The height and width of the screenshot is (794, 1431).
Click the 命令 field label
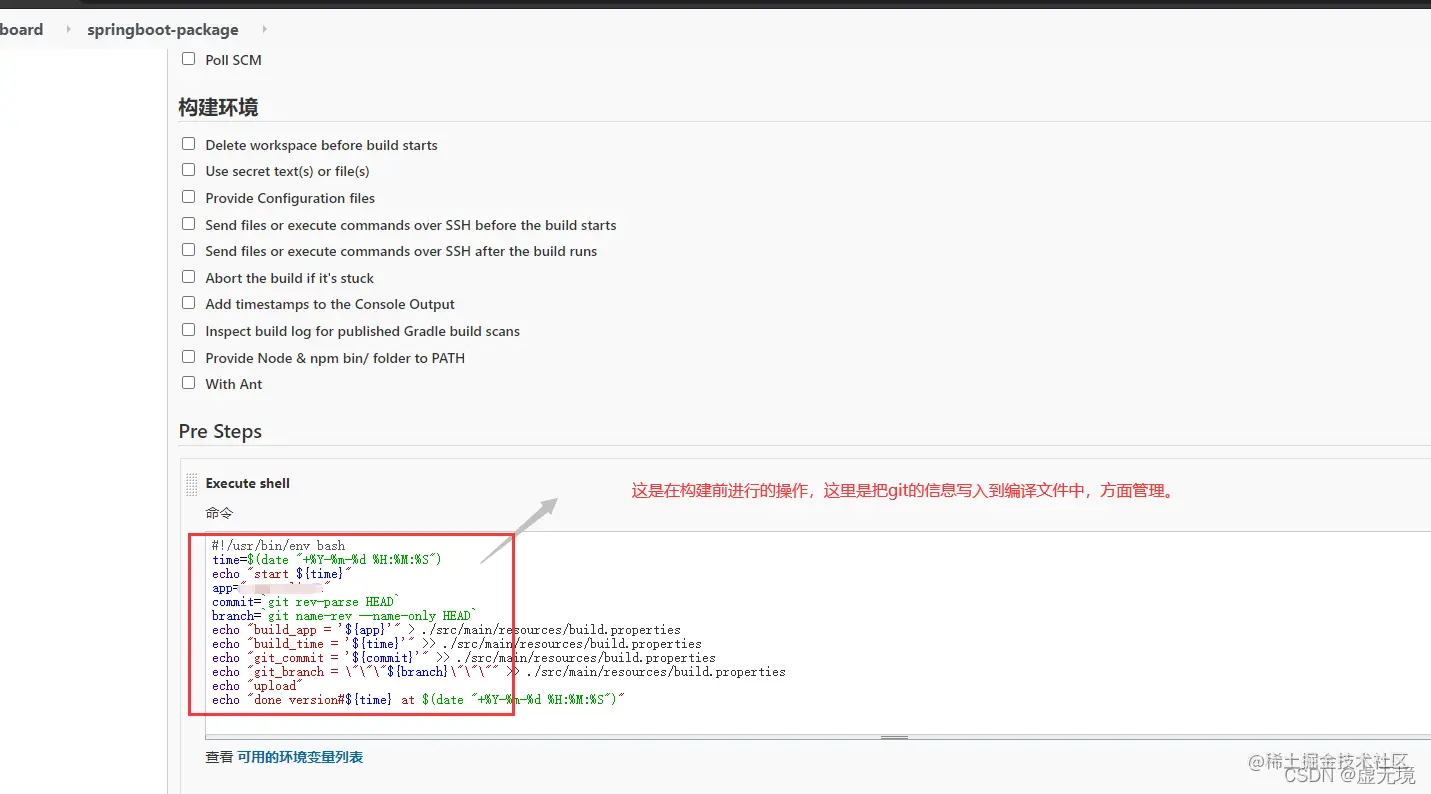coord(219,513)
